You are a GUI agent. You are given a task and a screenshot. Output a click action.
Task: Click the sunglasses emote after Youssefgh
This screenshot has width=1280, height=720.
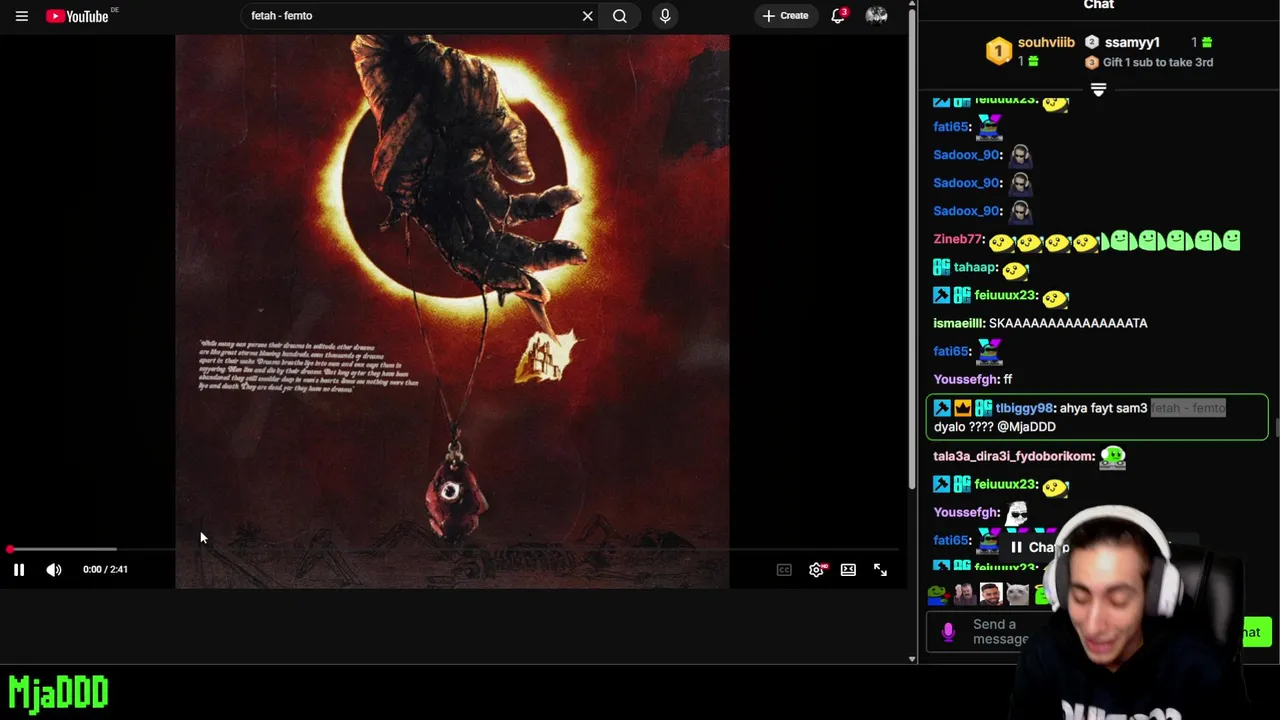1017,512
